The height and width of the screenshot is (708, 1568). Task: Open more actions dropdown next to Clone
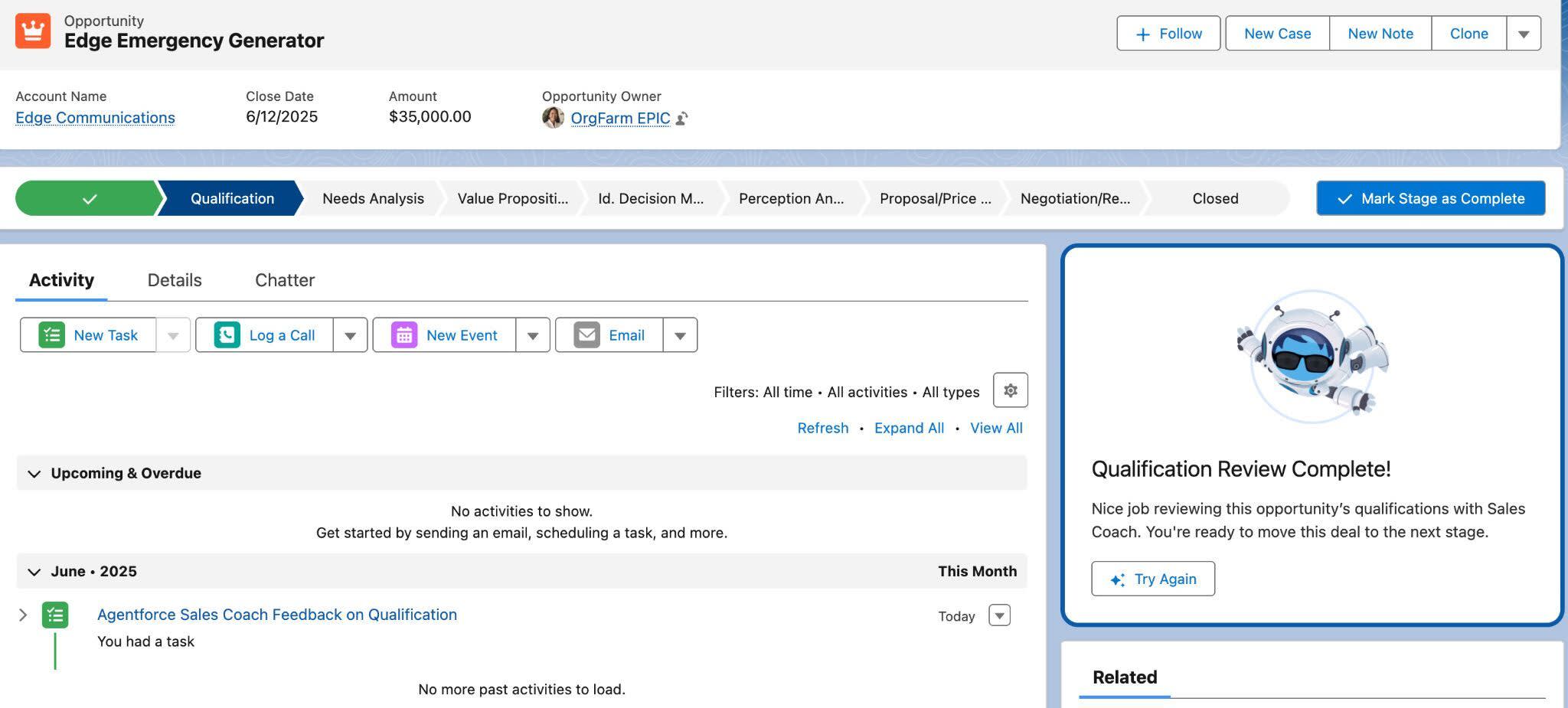point(1524,34)
